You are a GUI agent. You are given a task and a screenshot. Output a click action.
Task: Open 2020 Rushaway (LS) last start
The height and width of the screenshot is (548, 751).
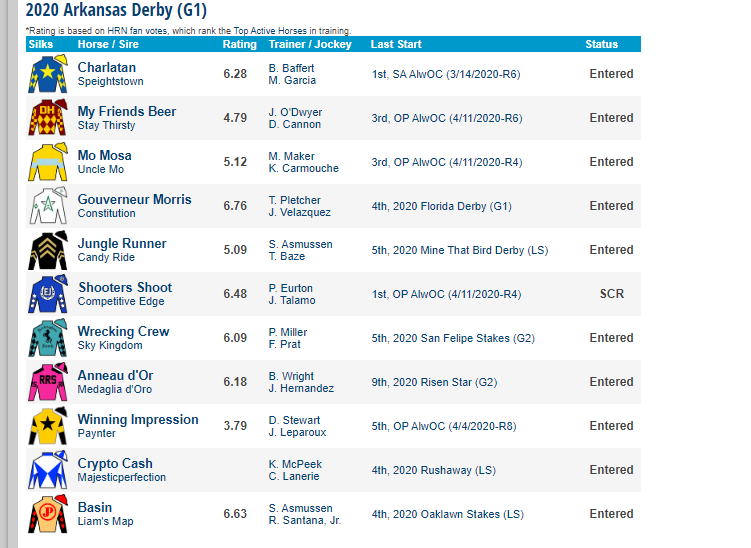pyautogui.click(x=433, y=470)
